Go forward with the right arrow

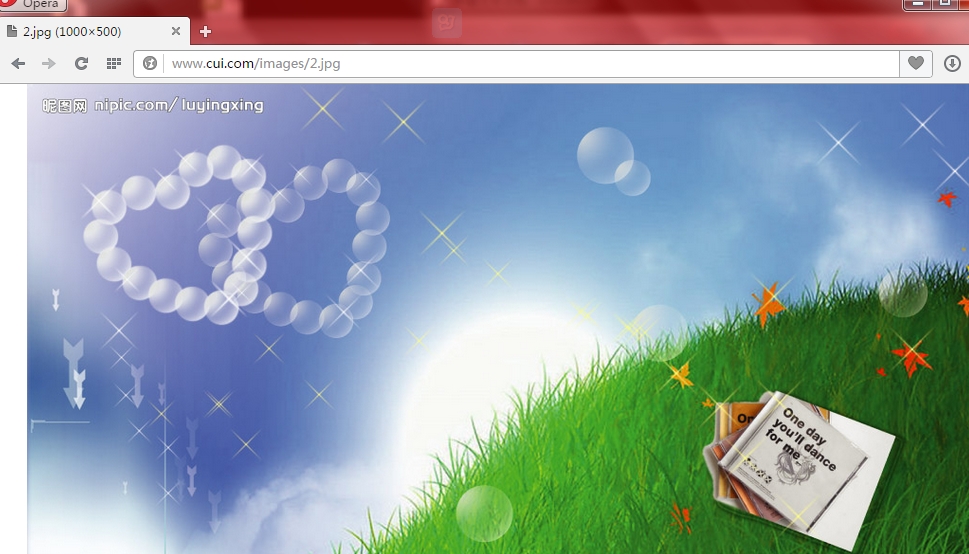49,63
